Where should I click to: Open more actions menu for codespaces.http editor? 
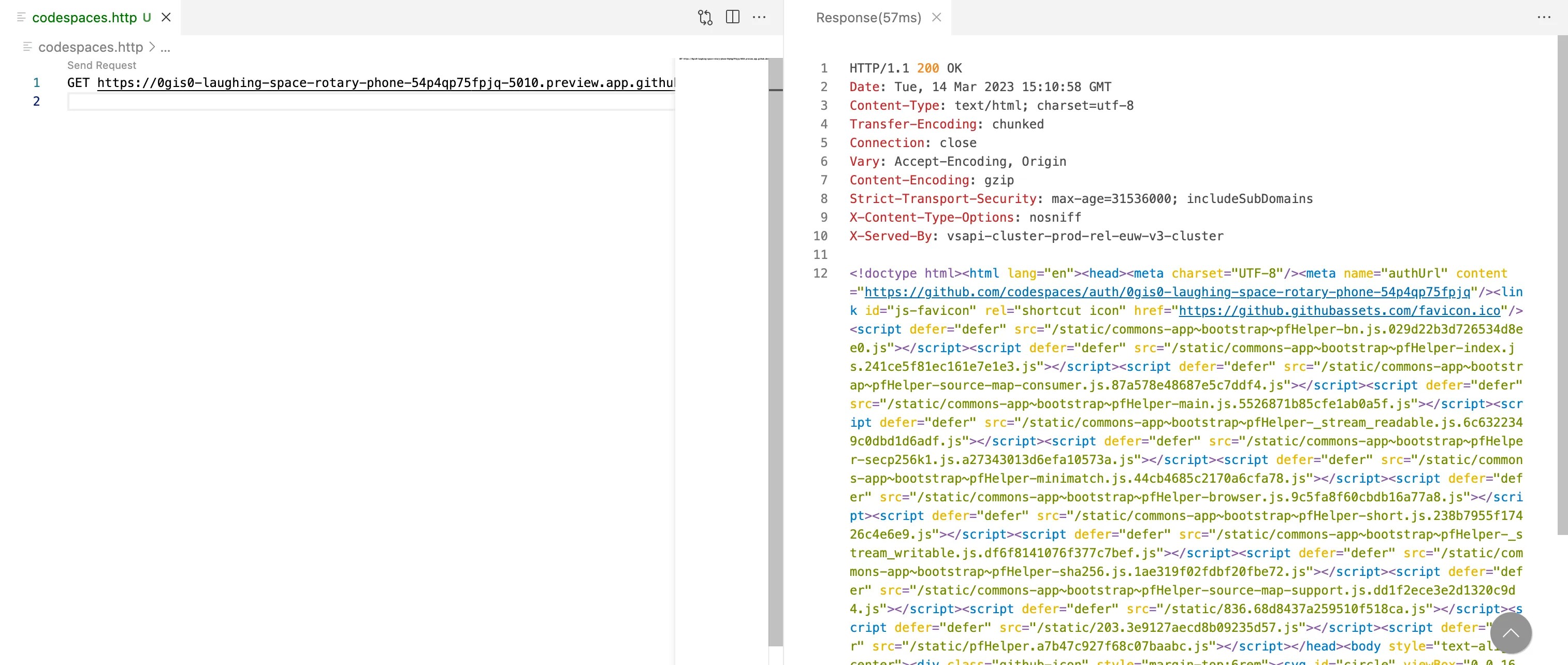[x=759, y=17]
